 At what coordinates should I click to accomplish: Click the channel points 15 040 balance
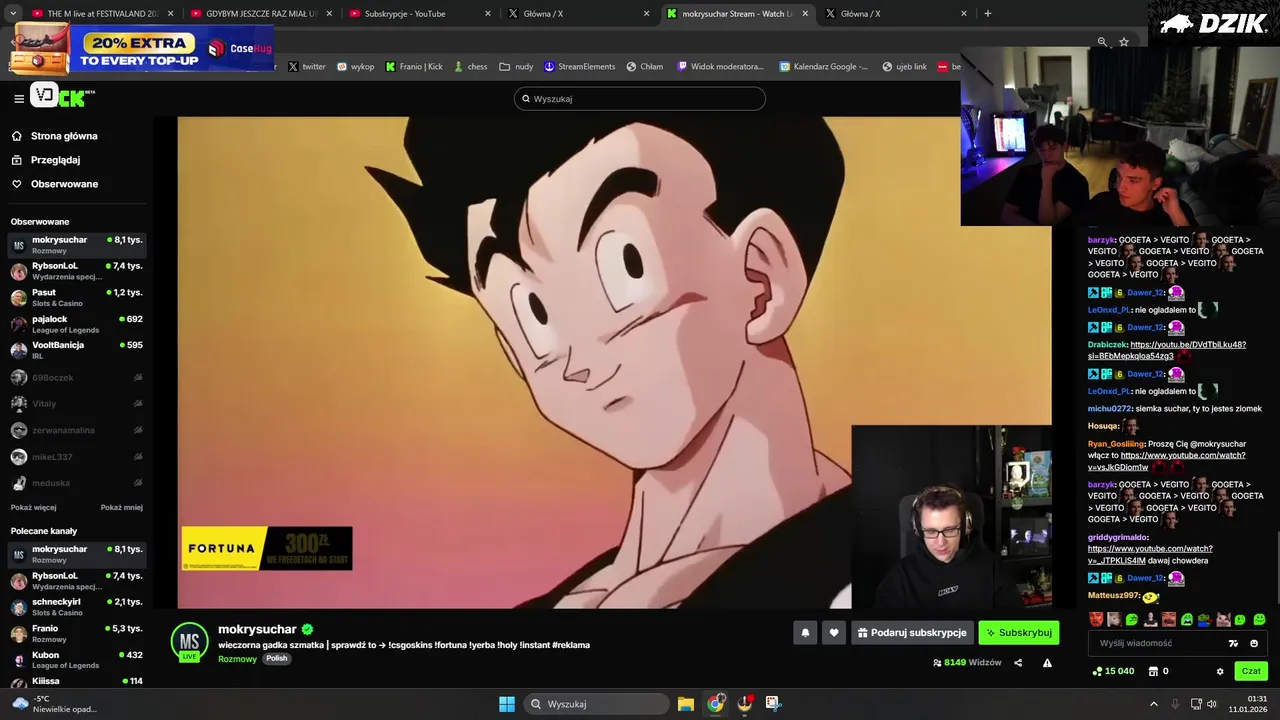pyautogui.click(x=1113, y=671)
